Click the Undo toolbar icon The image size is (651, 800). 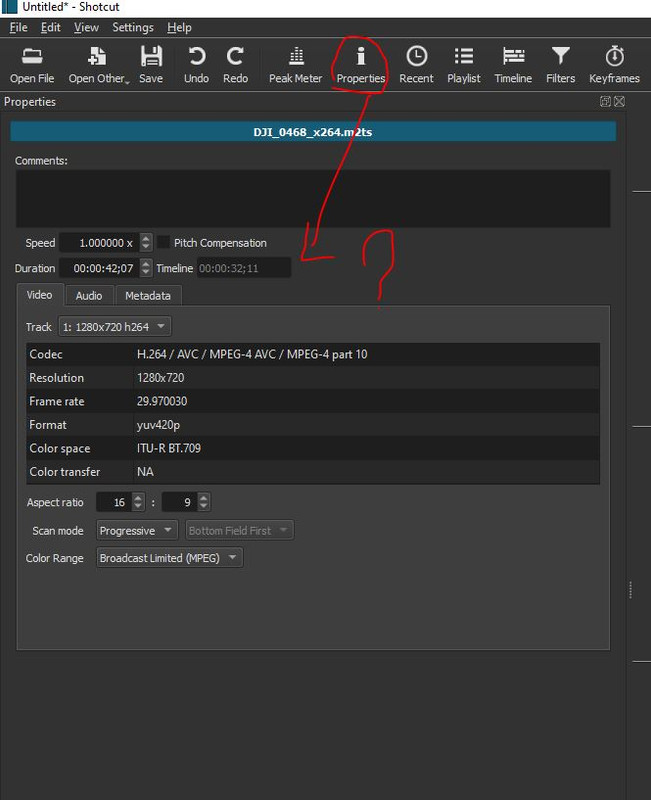tap(196, 65)
